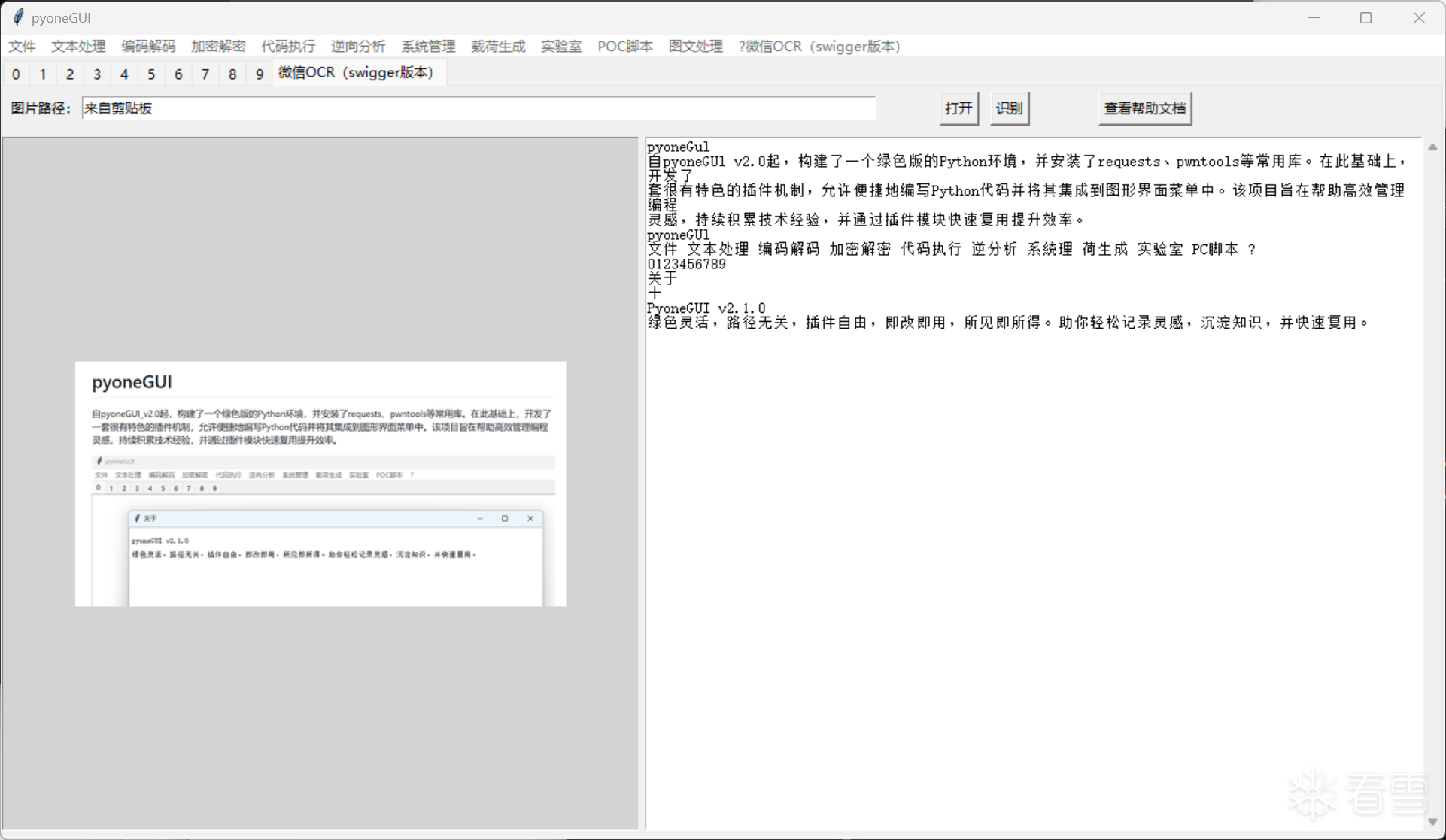Click scrollbar down arrow of OCR results

point(1432,822)
